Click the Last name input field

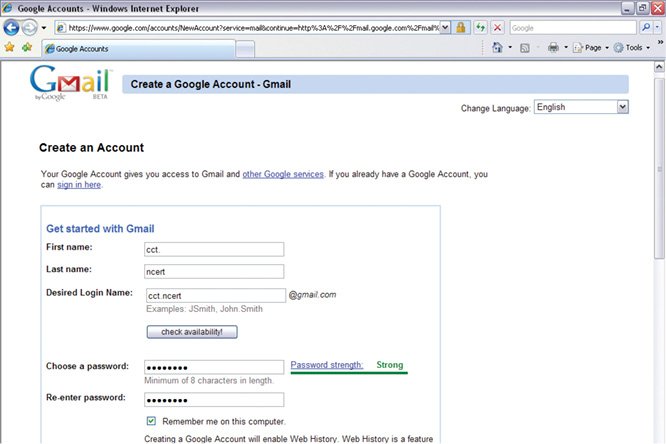click(214, 271)
